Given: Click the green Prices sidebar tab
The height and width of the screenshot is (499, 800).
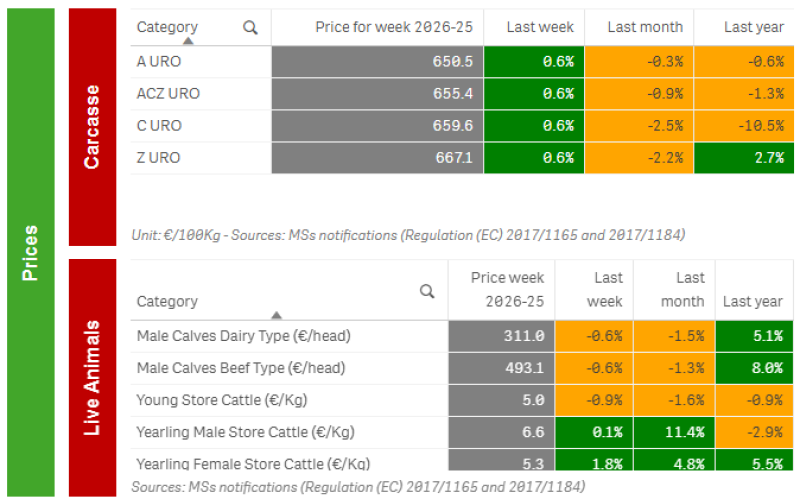Looking at the screenshot, I should (x=31, y=252).
